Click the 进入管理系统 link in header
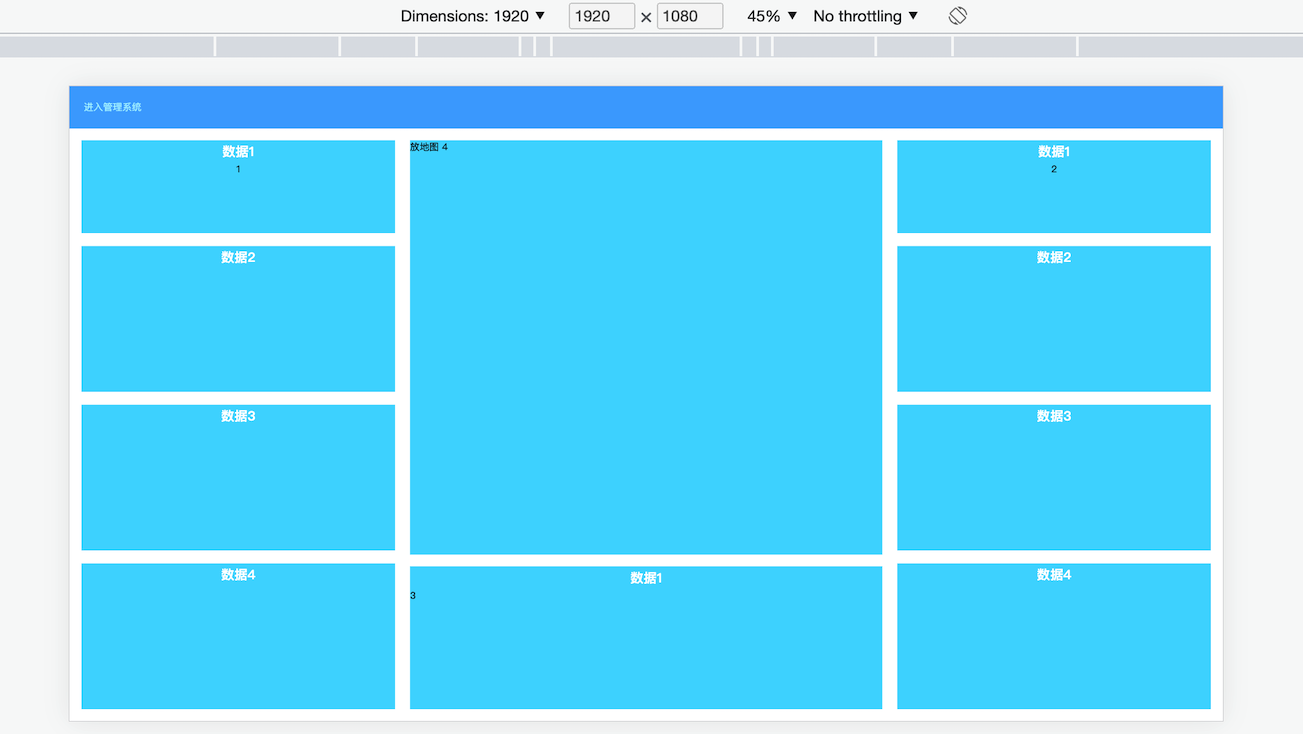The image size is (1303, 734). [113, 107]
